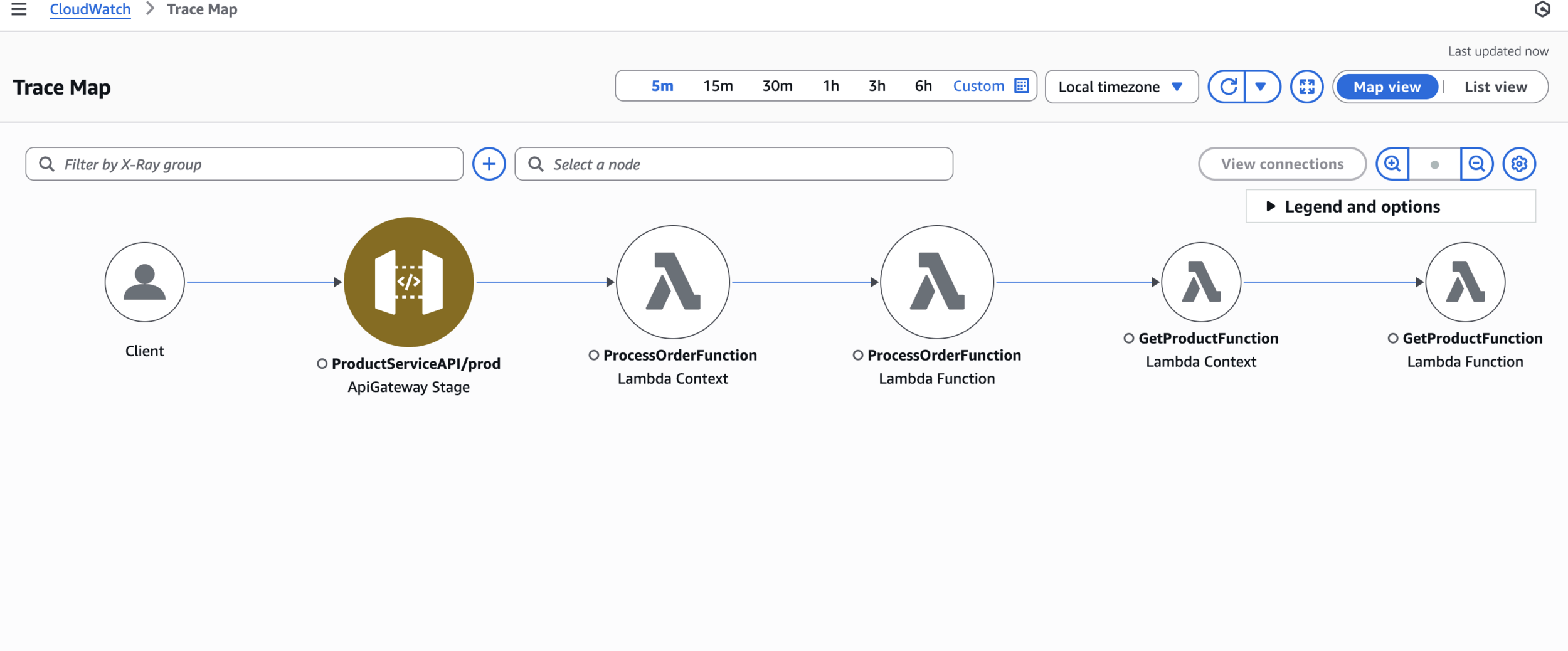
Task: Select the 15m time range
Action: [718, 86]
